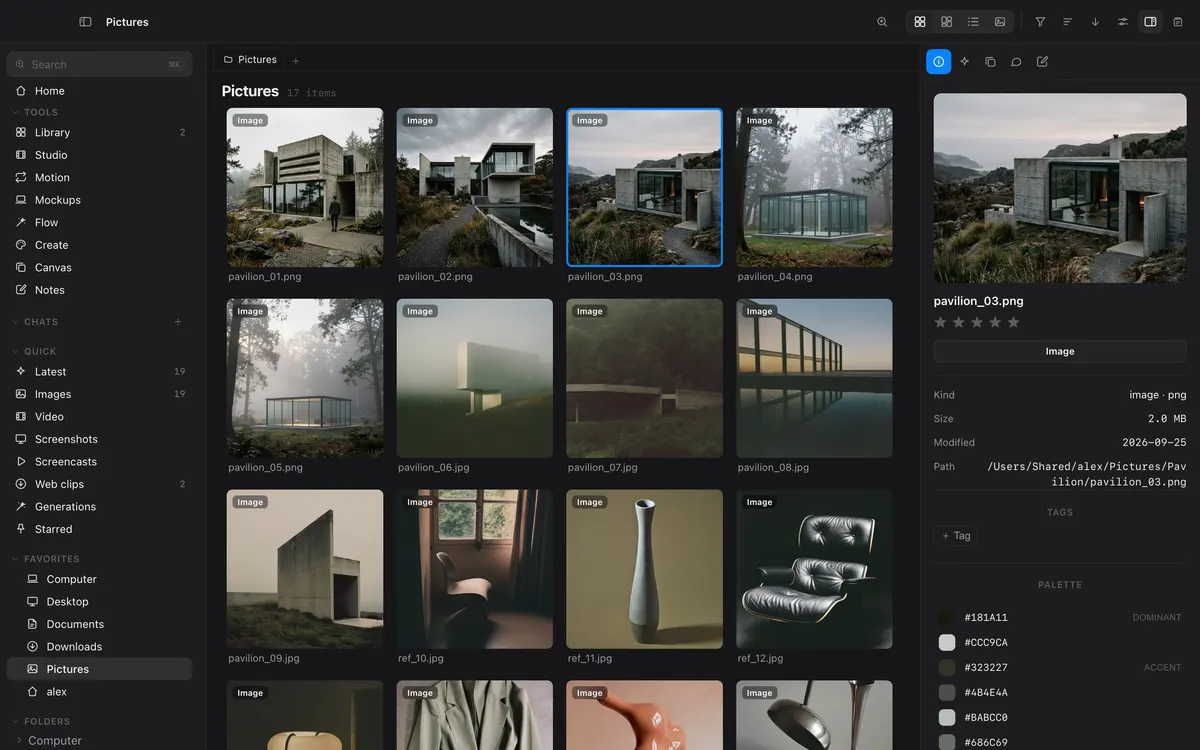Screen dimensions: 1200x750
Task: Open the Canvas tool in the sidebar
Action: coord(99,267)
